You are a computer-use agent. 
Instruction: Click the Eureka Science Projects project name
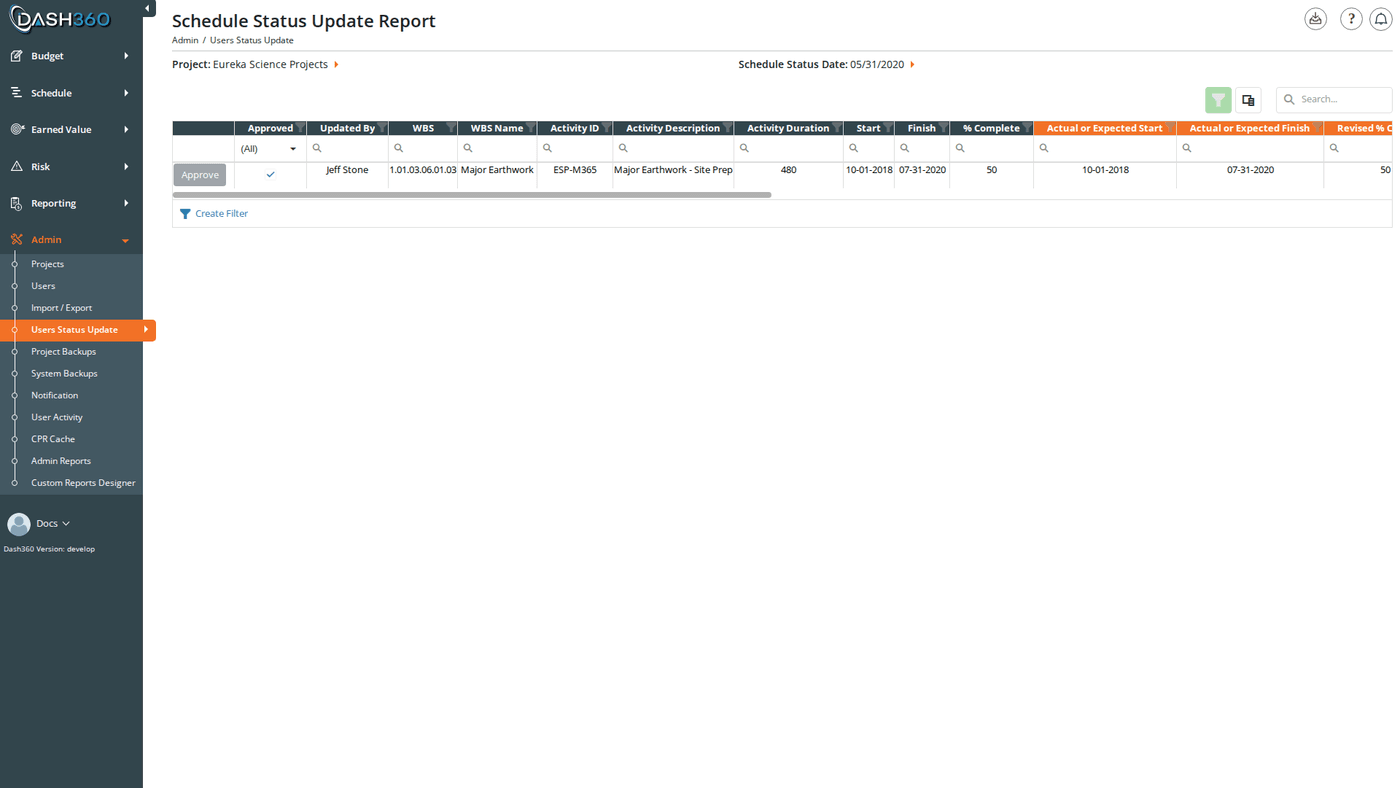point(270,64)
